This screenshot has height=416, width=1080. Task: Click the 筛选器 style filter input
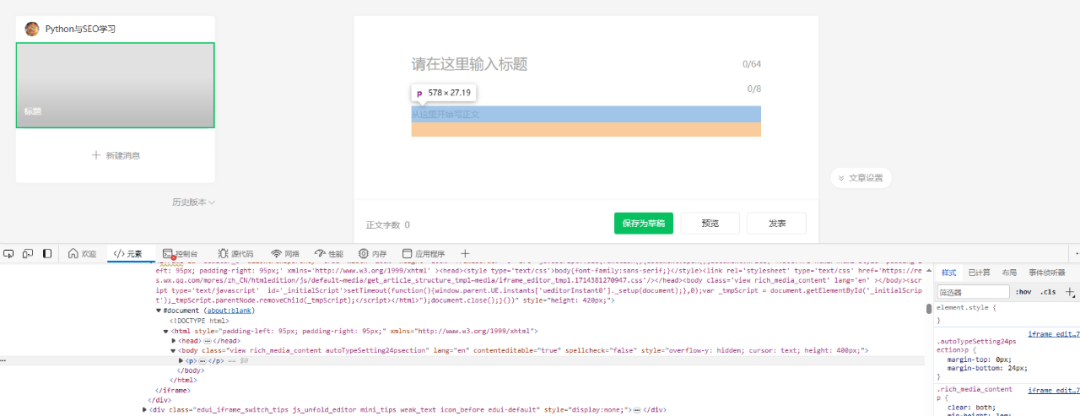[x=973, y=292]
